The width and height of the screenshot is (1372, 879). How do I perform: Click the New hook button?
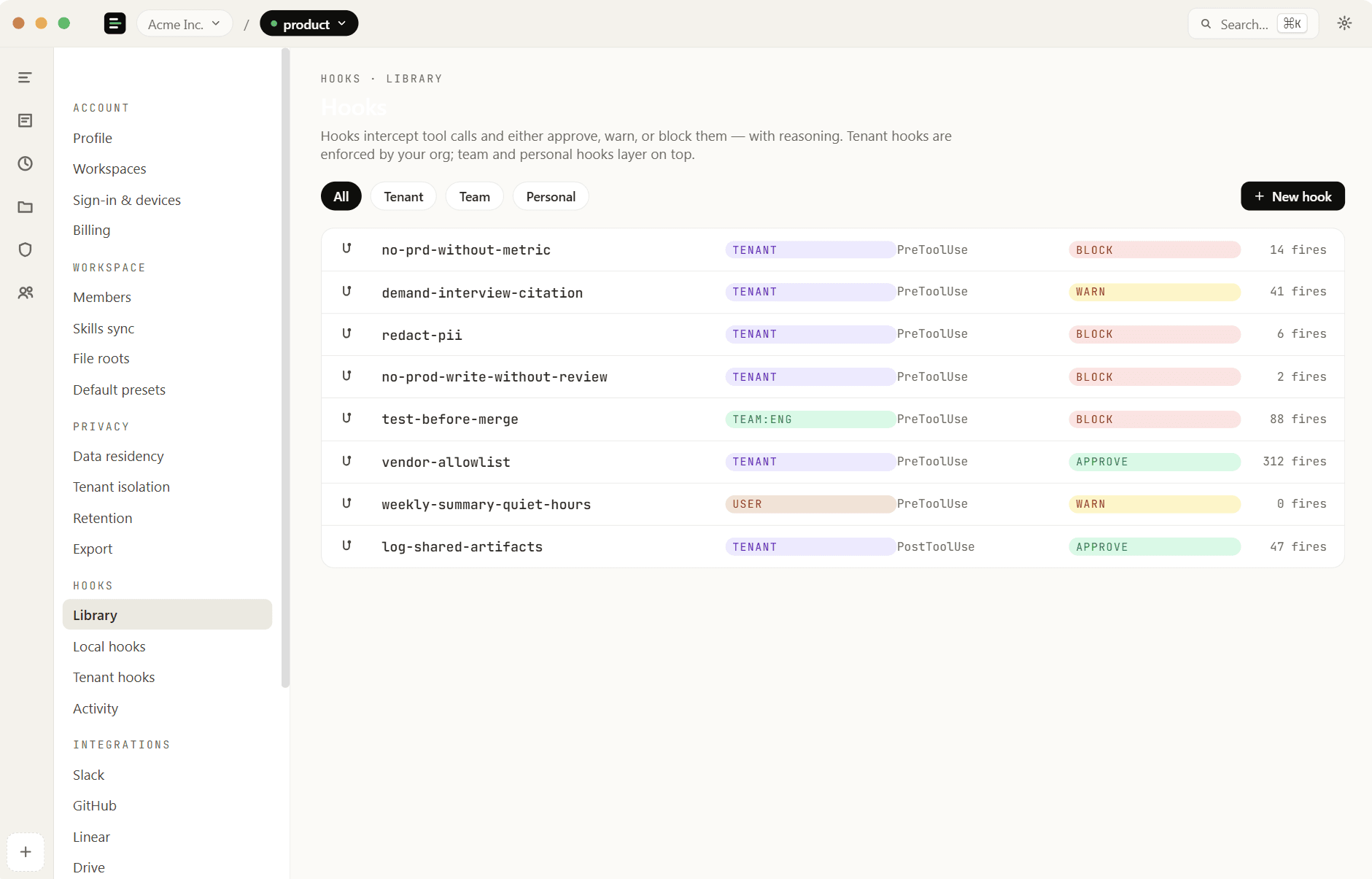click(x=1292, y=196)
